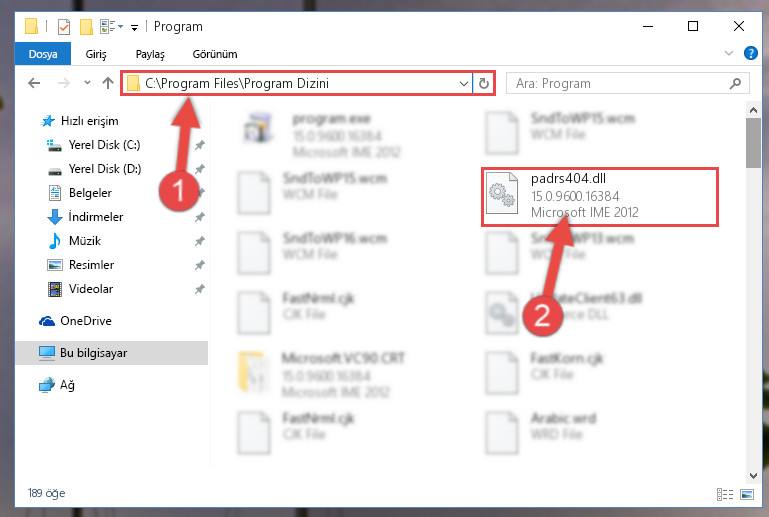Click the Back navigation arrow
Screen dimensions: 769x517
(34, 83)
